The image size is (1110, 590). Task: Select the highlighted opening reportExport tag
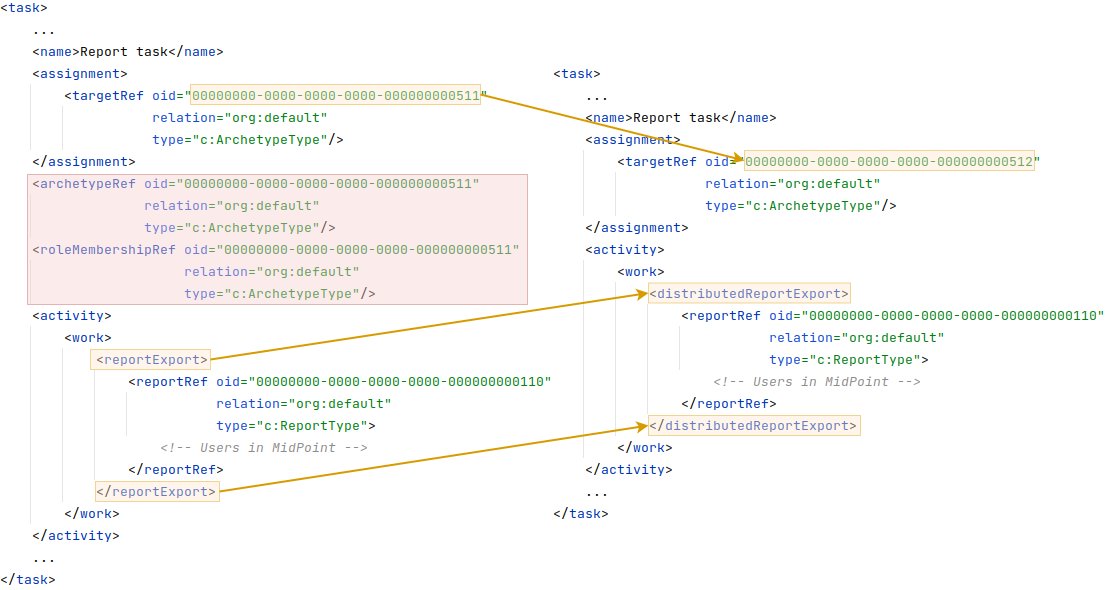[150, 359]
